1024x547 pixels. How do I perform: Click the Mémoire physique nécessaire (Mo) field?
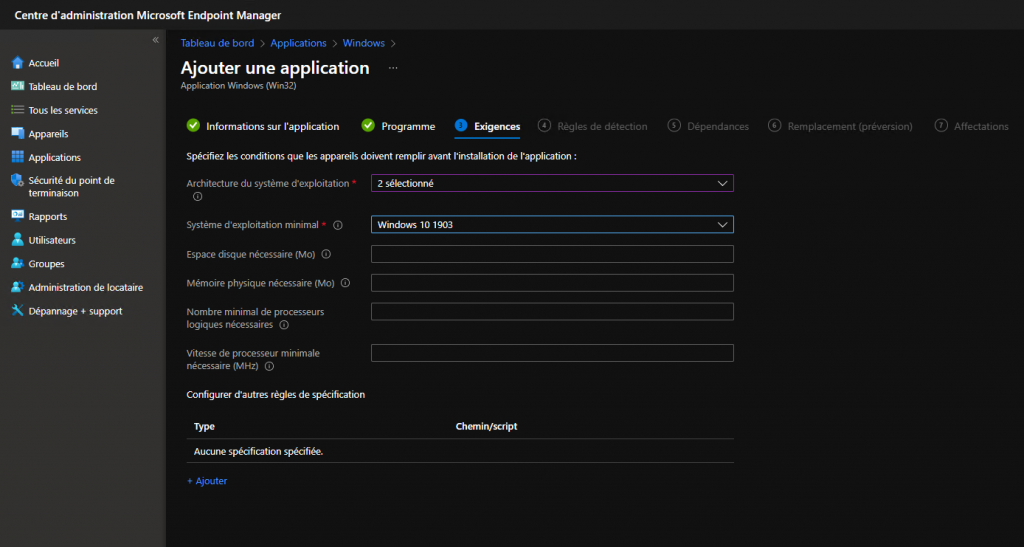(552, 283)
